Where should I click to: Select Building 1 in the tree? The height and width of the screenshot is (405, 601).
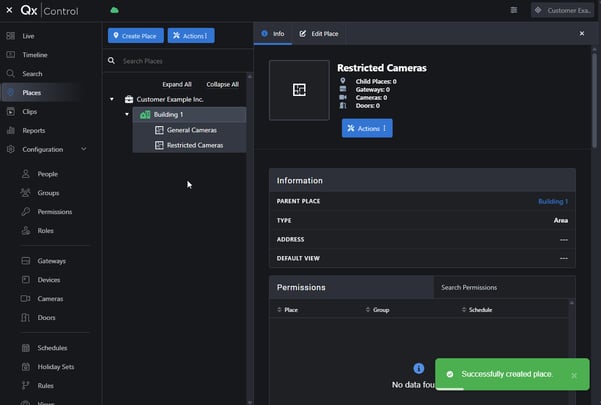pos(189,115)
